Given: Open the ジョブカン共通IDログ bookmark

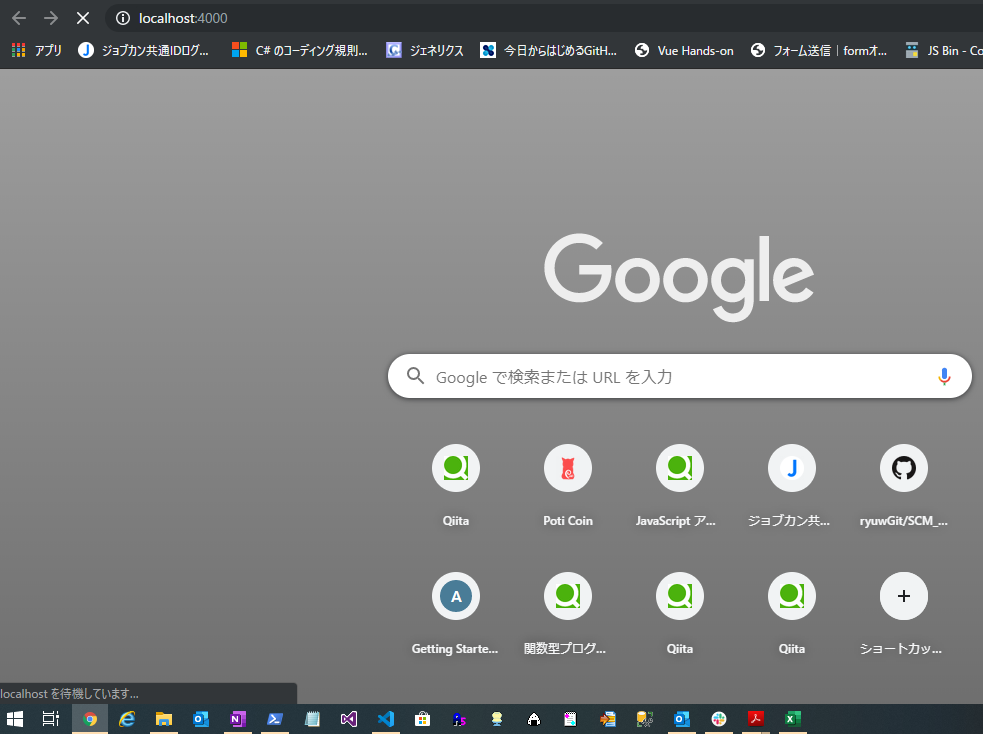Looking at the screenshot, I should pos(144,50).
